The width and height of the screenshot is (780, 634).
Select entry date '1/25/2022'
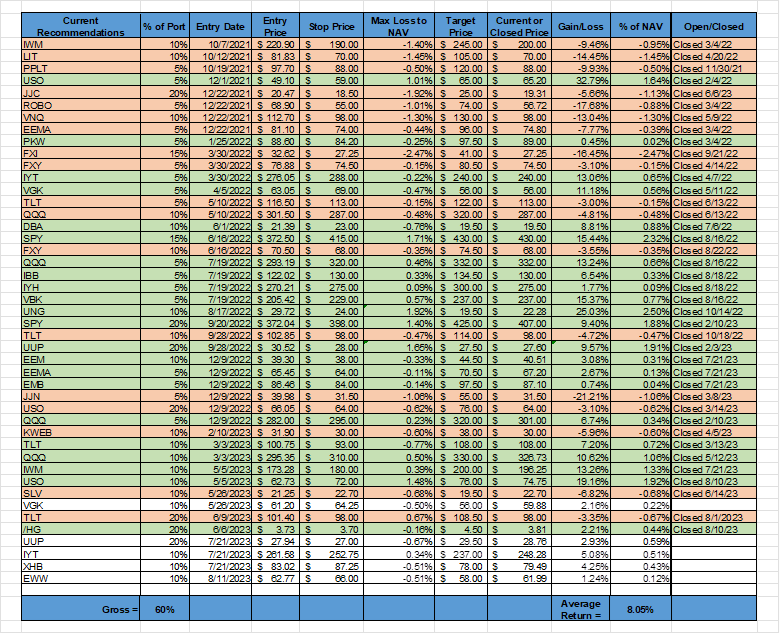220,141
